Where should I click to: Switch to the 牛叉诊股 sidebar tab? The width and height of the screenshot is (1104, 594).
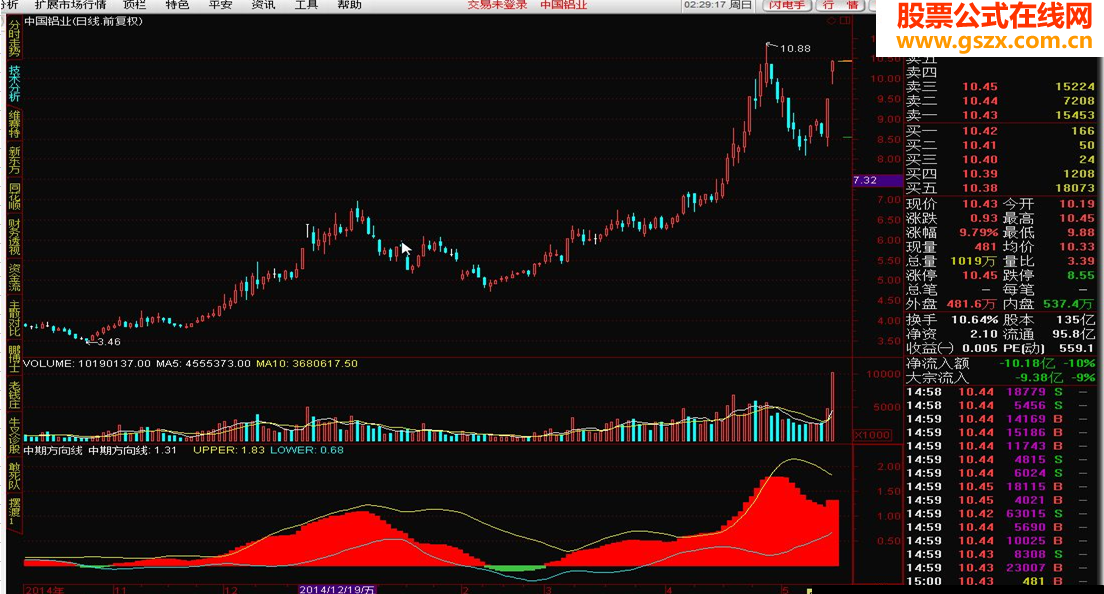(x=14, y=436)
